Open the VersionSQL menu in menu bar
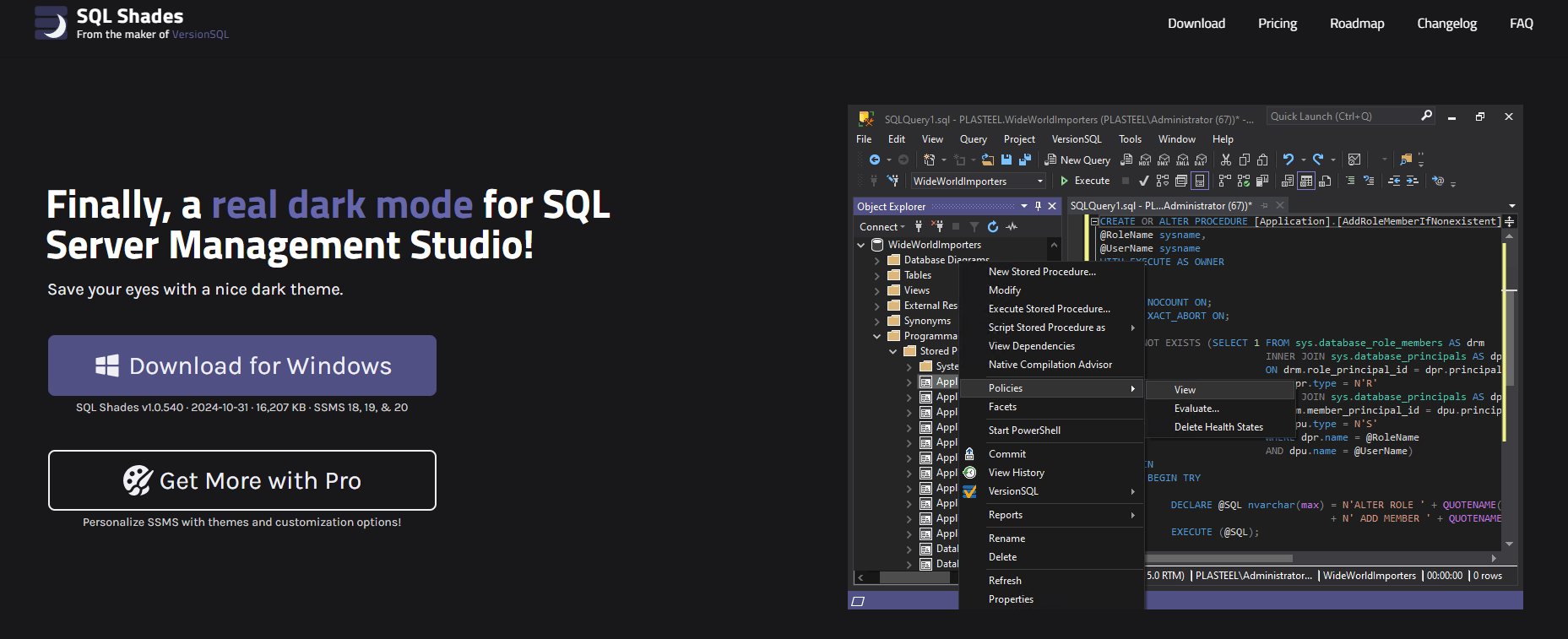Image resolution: width=1568 pixels, height=639 pixels. 1077,139
